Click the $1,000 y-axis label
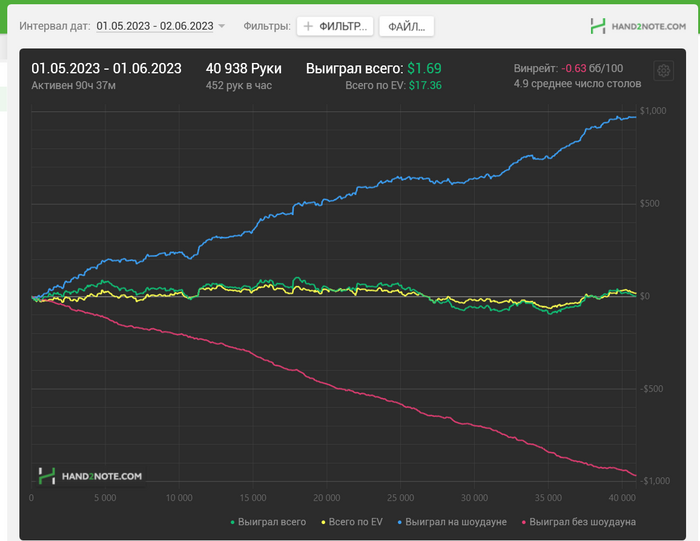700x541 pixels. (653, 111)
